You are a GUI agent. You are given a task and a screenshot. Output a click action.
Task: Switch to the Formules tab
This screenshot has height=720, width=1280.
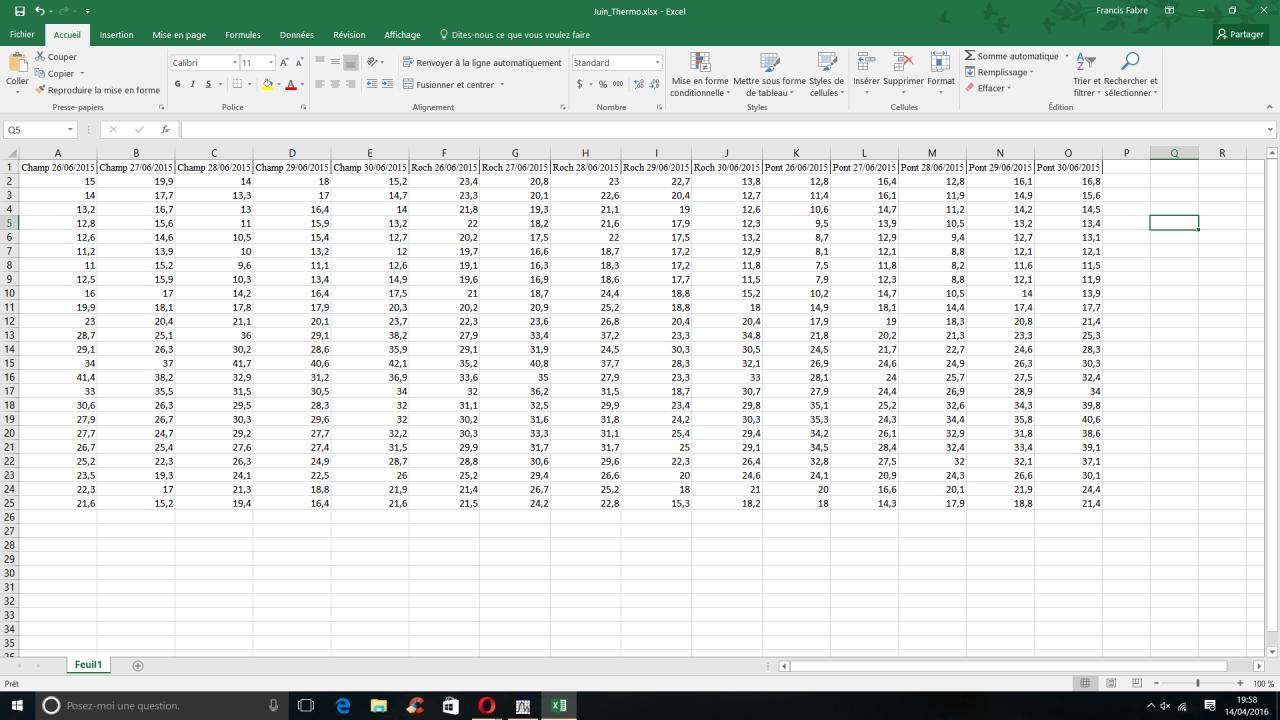pos(242,35)
